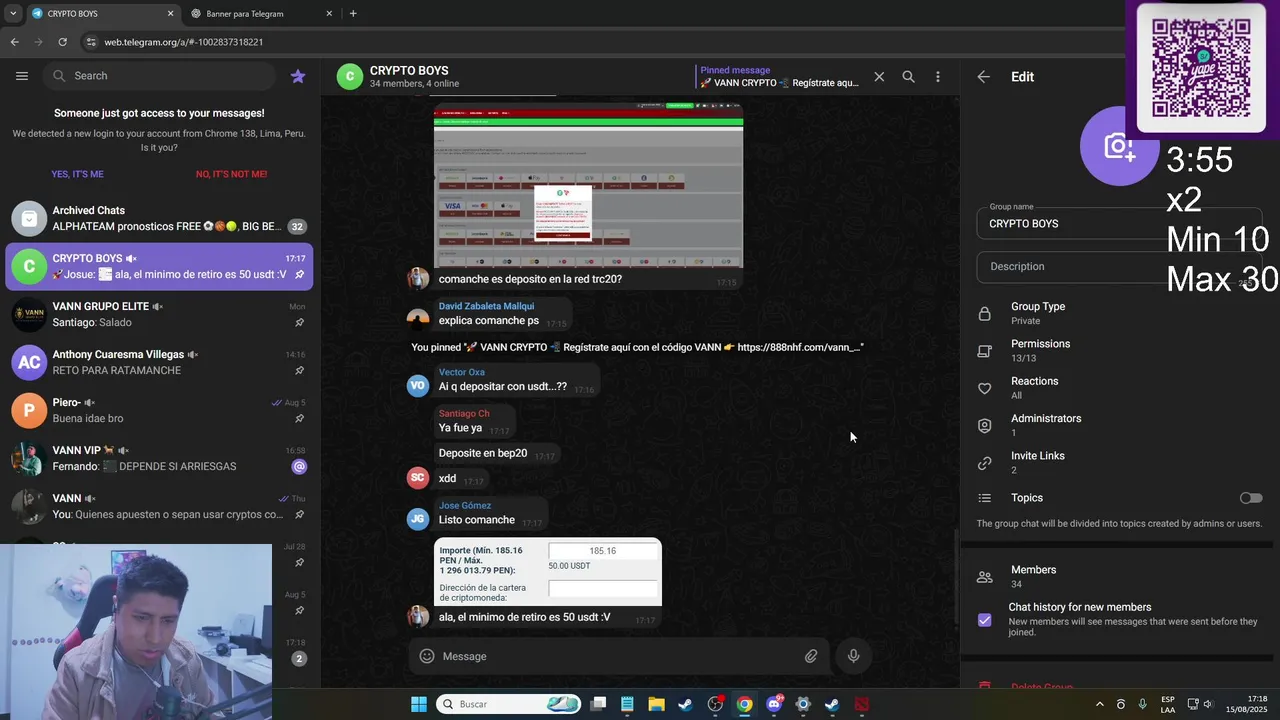Viewport: 1280px width, 720px height.
Task: Click the Search chats field
Action: point(160,76)
